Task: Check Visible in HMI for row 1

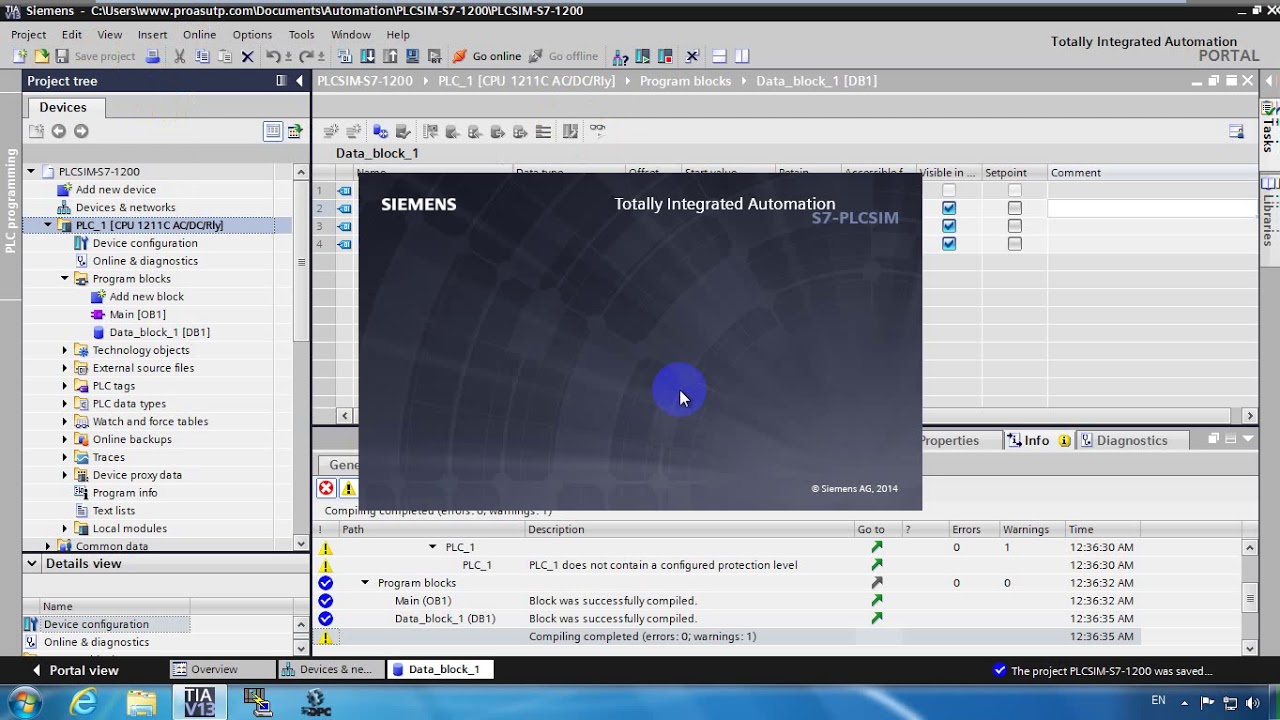Action: click(x=949, y=190)
